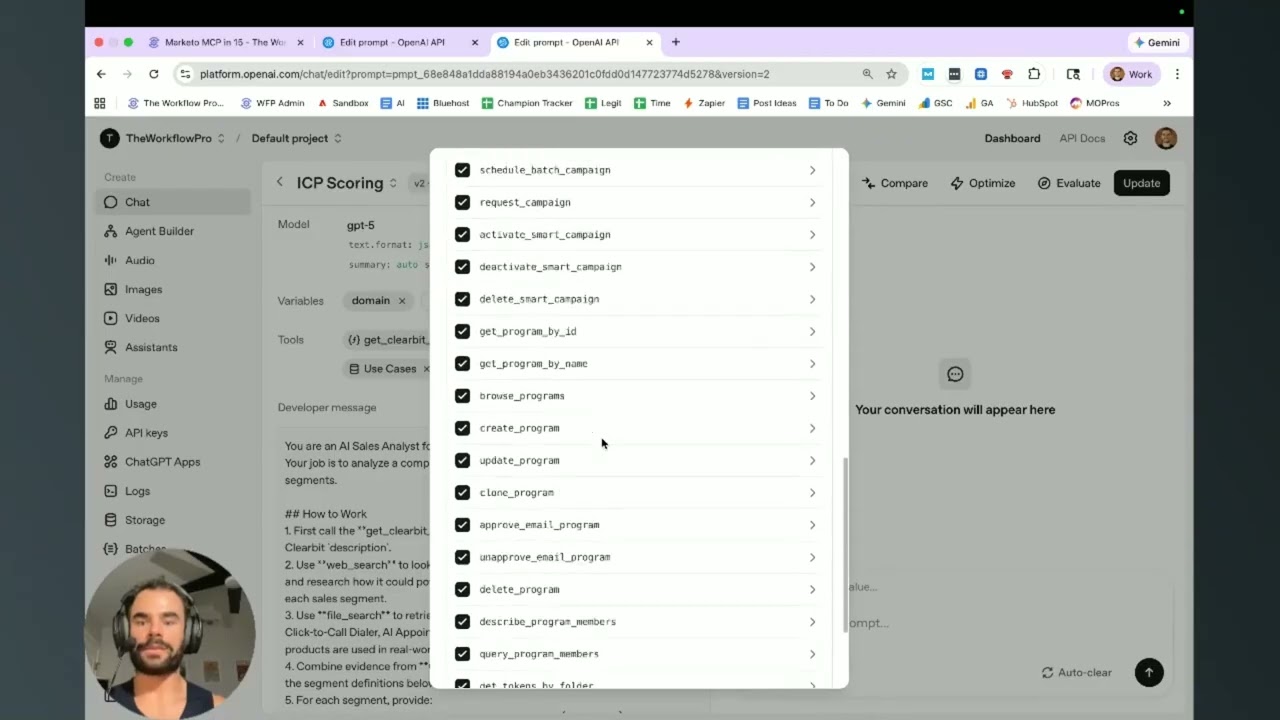The image size is (1280, 720).
Task: Switch to the Marketo MCP tab
Action: coord(226,42)
